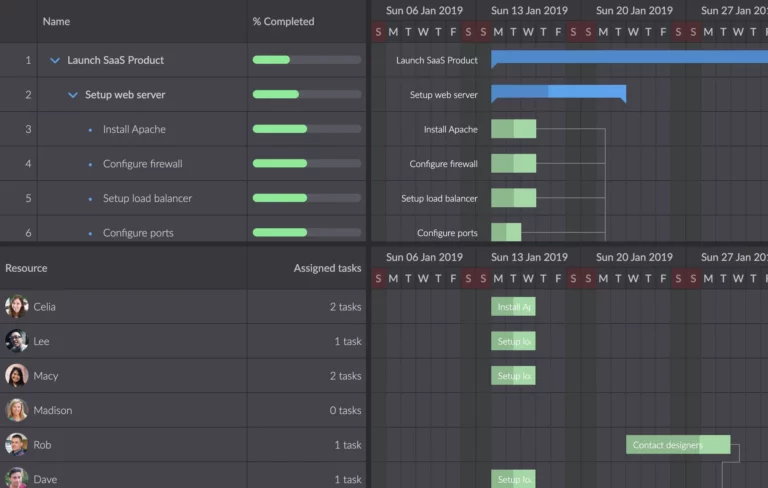Click Macy's 2 tasks count
Screen dimensions: 768x488
(x=345, y=376)
